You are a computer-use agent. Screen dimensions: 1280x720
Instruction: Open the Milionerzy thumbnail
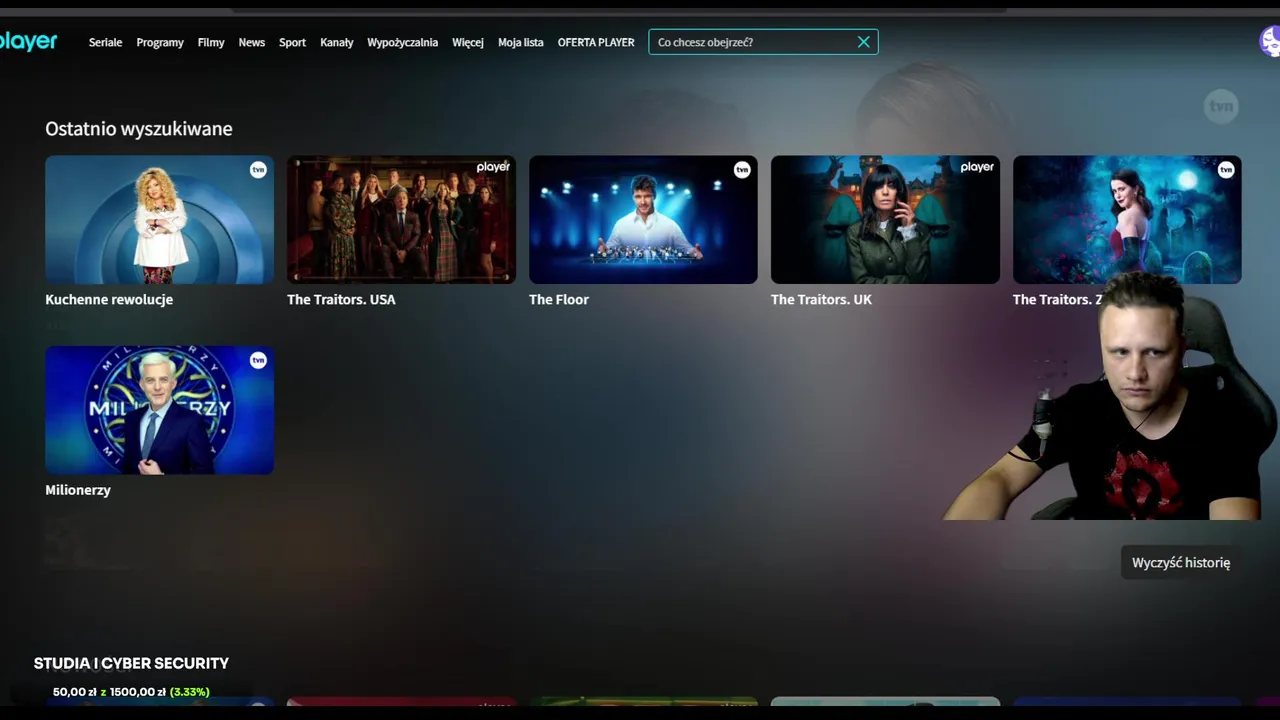159,410
